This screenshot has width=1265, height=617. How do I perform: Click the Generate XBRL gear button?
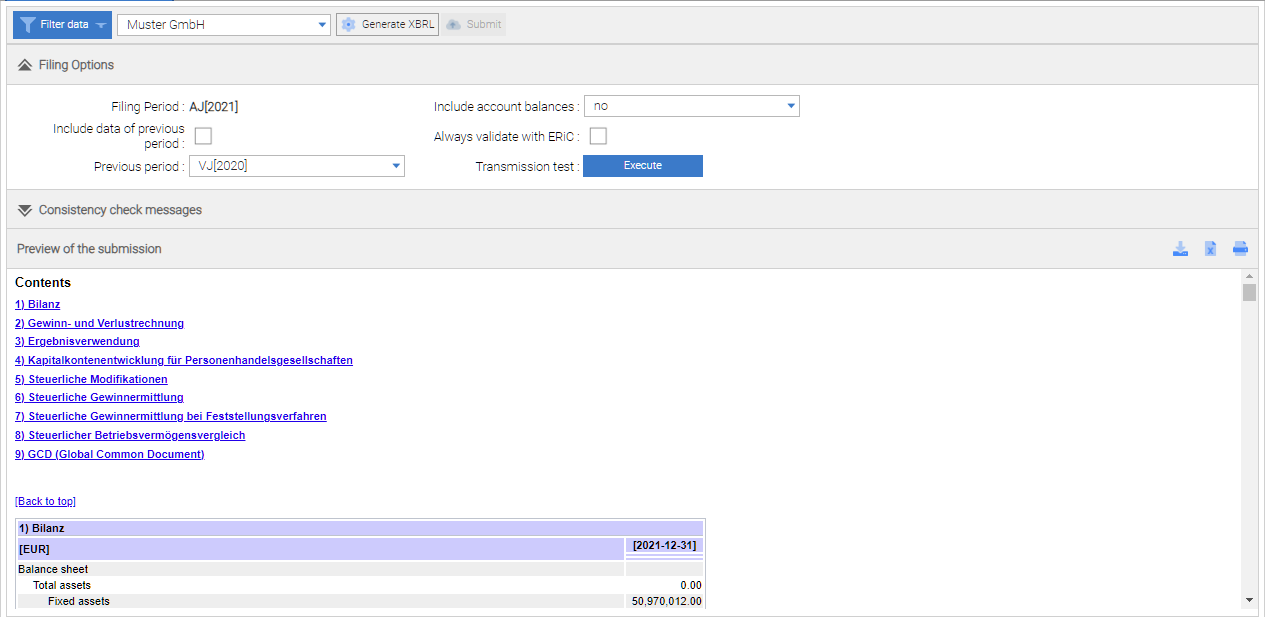(x=388, y=24)
